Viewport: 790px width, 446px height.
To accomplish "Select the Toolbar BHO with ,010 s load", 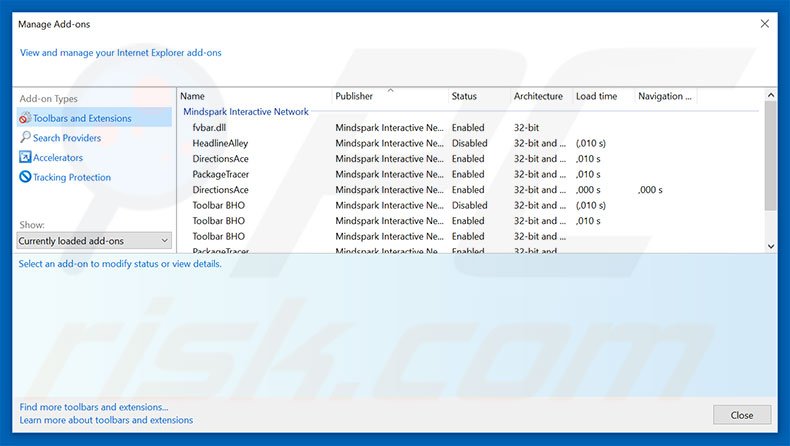I will pyautogui.click(x=219, y=221).
